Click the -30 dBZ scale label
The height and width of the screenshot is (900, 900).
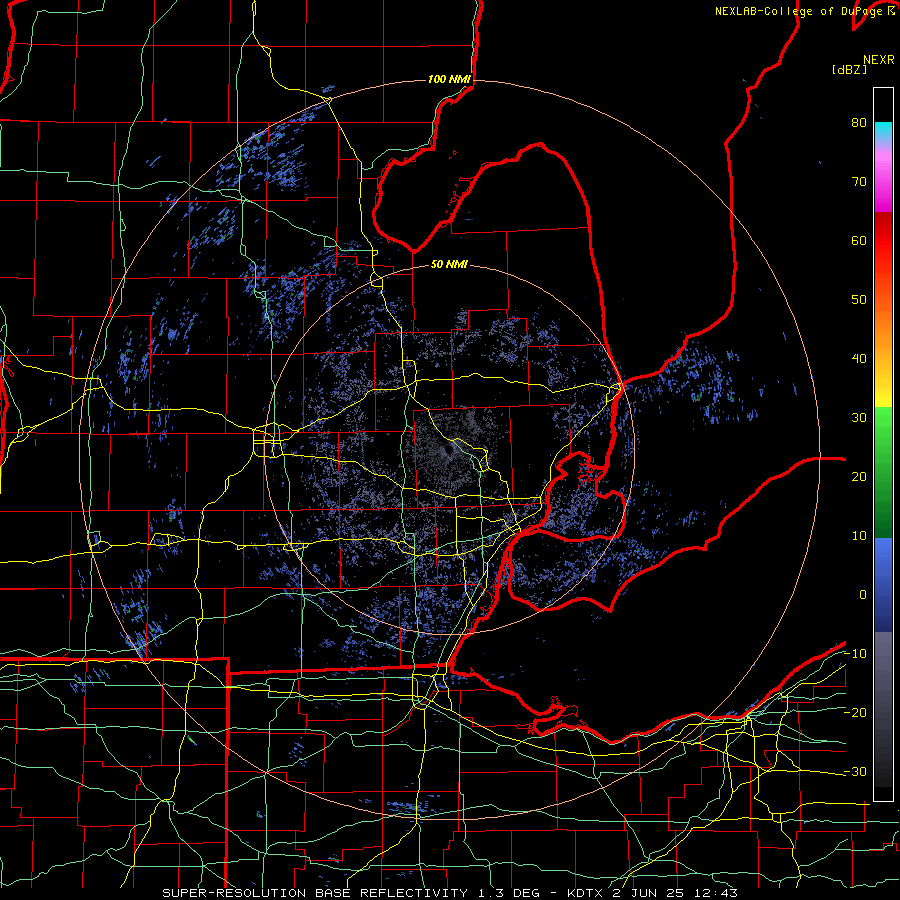(855, 771)
